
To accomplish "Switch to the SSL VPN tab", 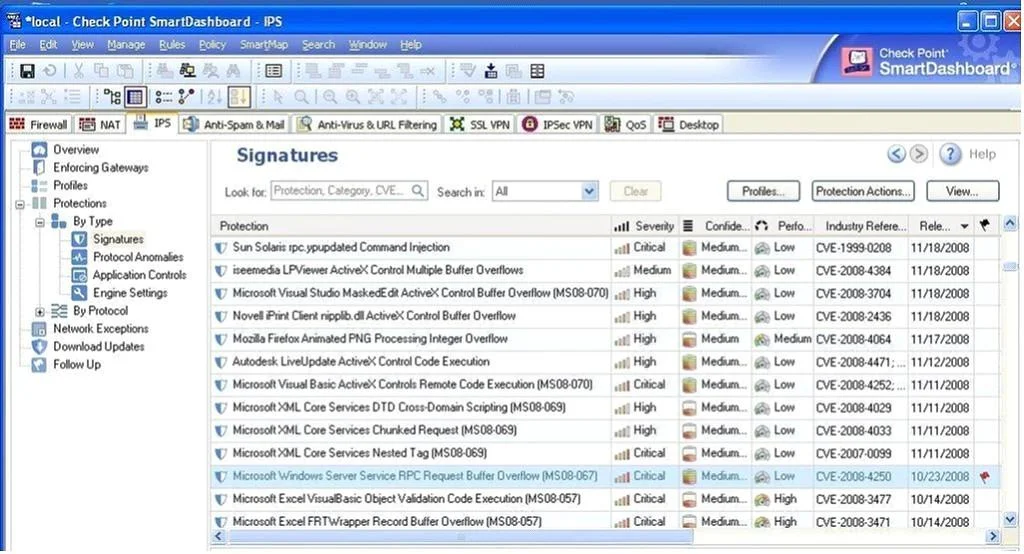I will (x=480, y=124).
